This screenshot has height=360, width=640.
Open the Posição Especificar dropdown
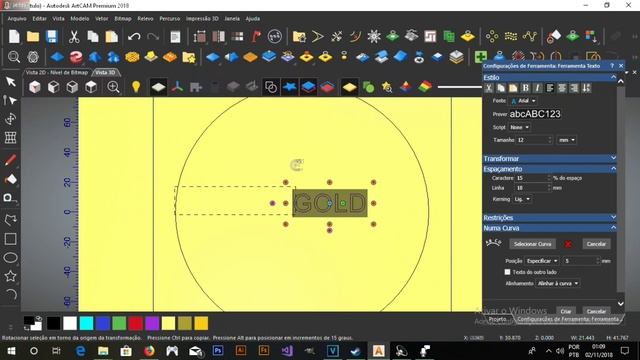point(542,261)
